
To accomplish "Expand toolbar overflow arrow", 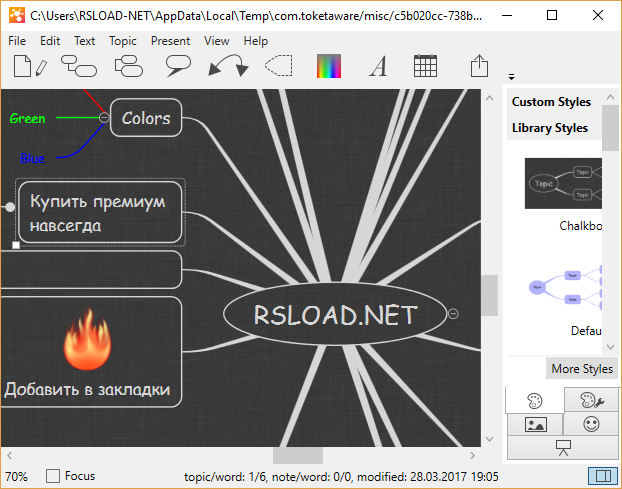I will (x=512, y=77).
